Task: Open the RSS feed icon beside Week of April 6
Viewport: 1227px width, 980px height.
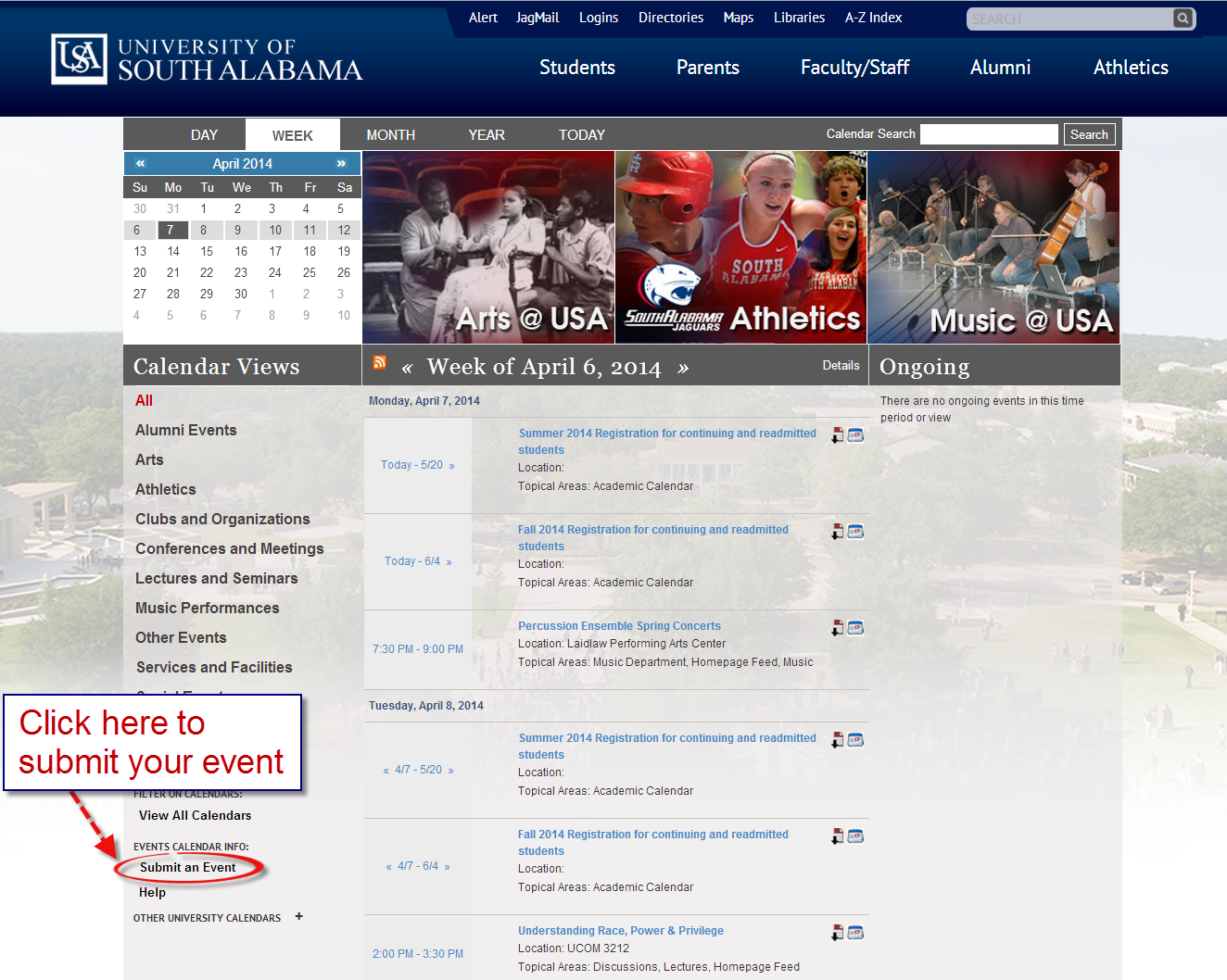Action: pos(379,362)
